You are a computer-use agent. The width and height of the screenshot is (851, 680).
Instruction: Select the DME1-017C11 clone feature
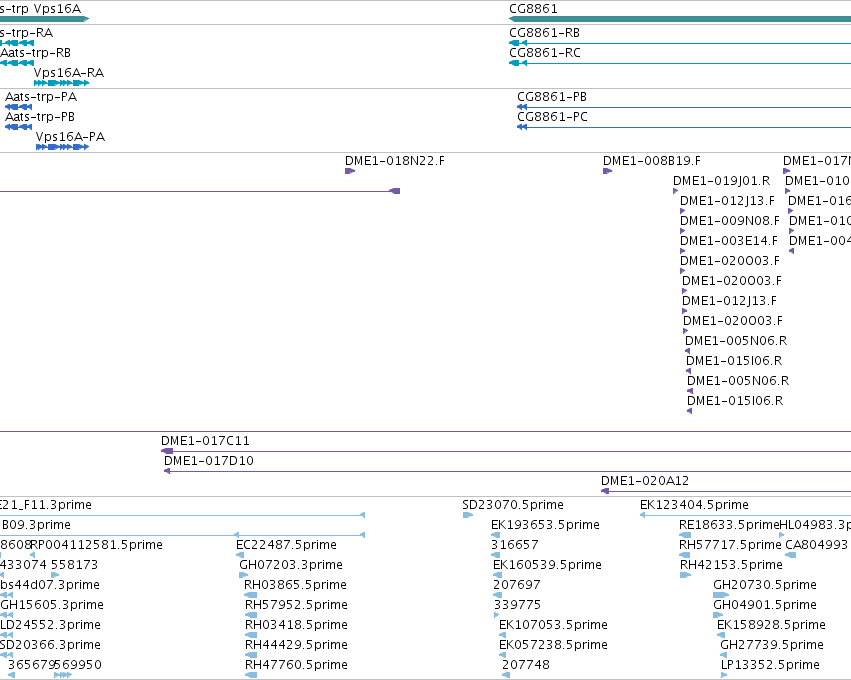click(x=506, y=451)
